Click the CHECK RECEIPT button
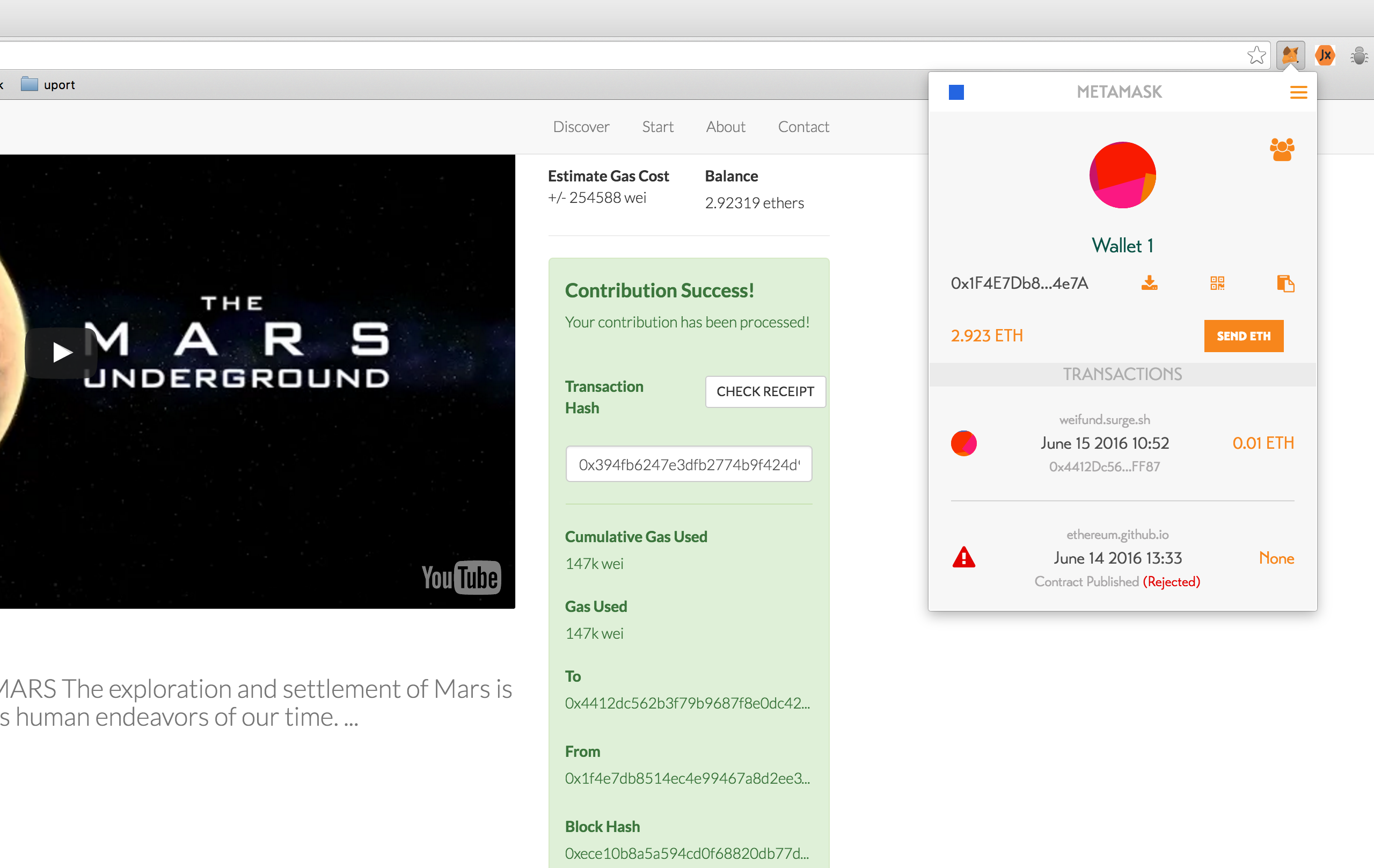 coord(765,391)
